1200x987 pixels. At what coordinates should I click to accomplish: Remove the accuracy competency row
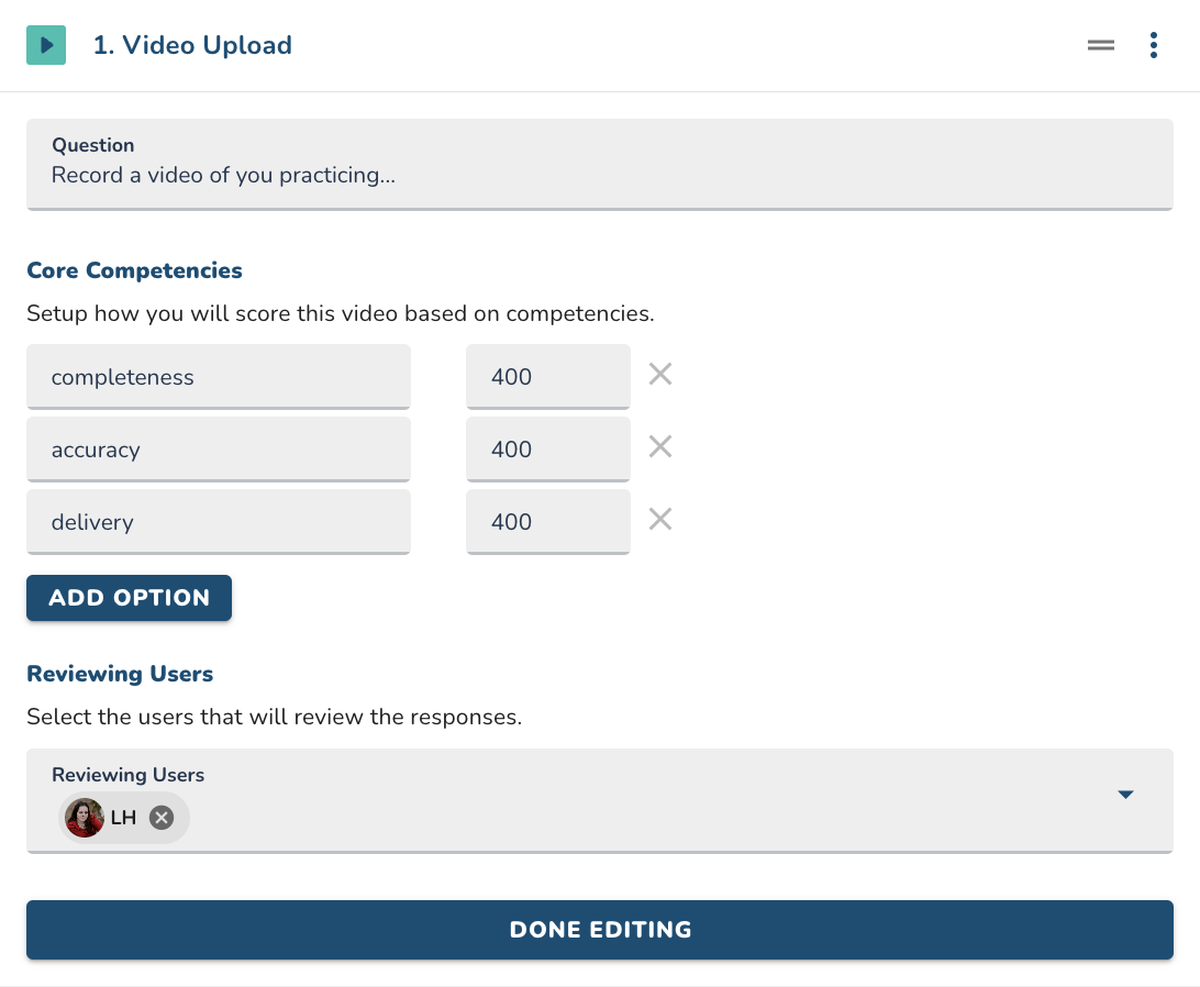[660, 447]
